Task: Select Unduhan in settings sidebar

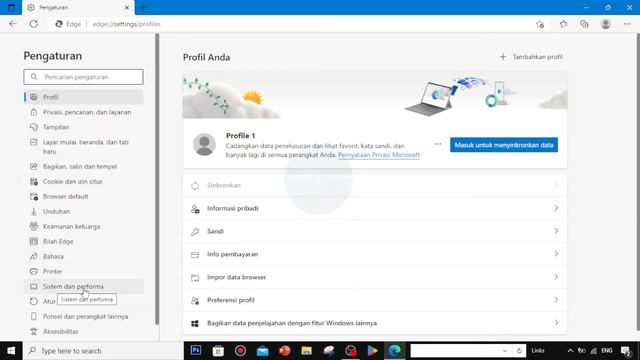Action: tap(84, 211)
